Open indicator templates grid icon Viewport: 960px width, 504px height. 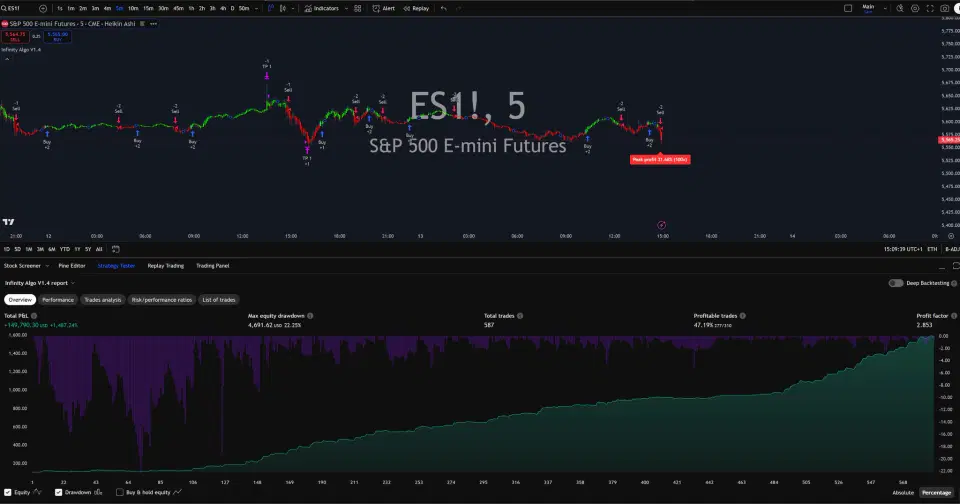click(358, 9)
